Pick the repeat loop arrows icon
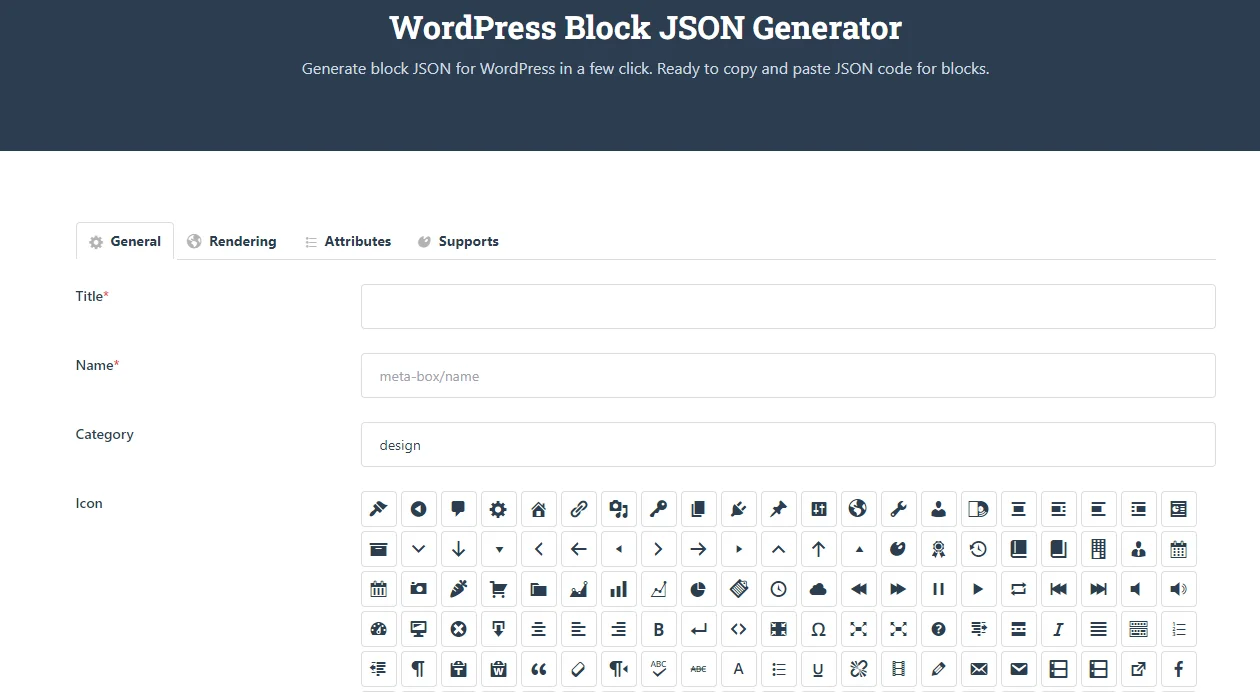This screenshot has height=692, width=1260. tap(1019, 589)
